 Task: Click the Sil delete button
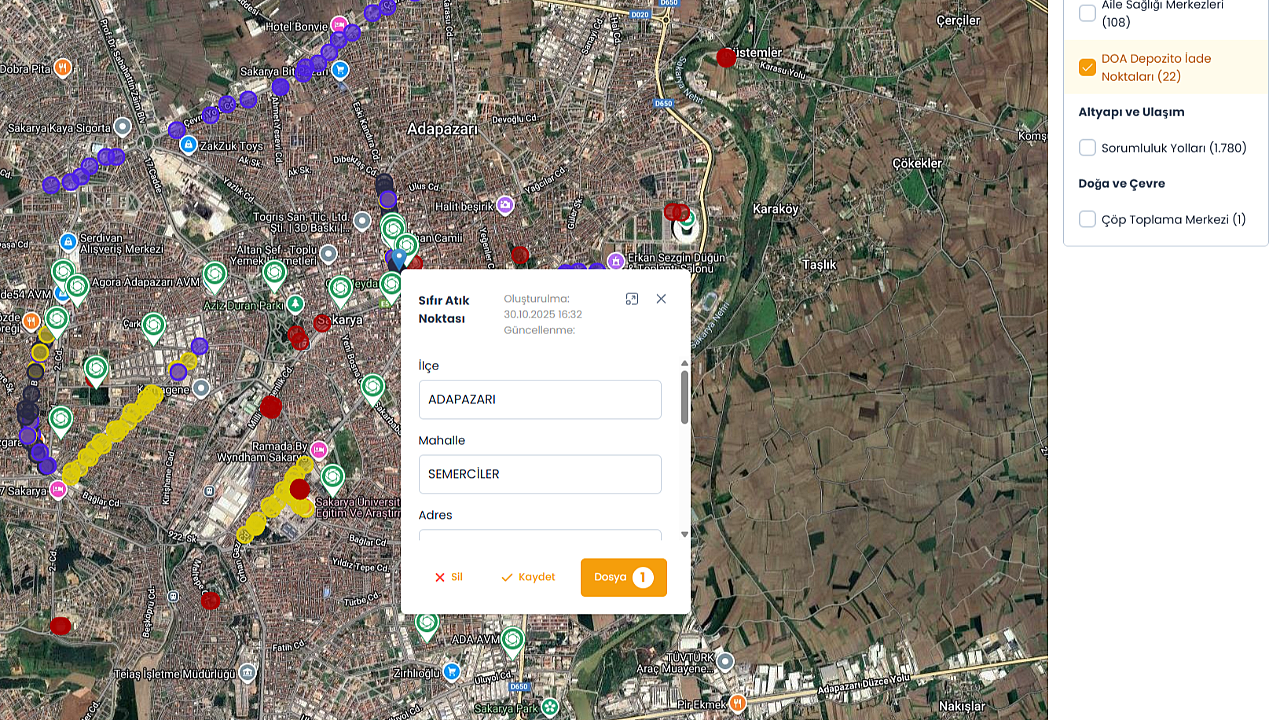(448, 577)
